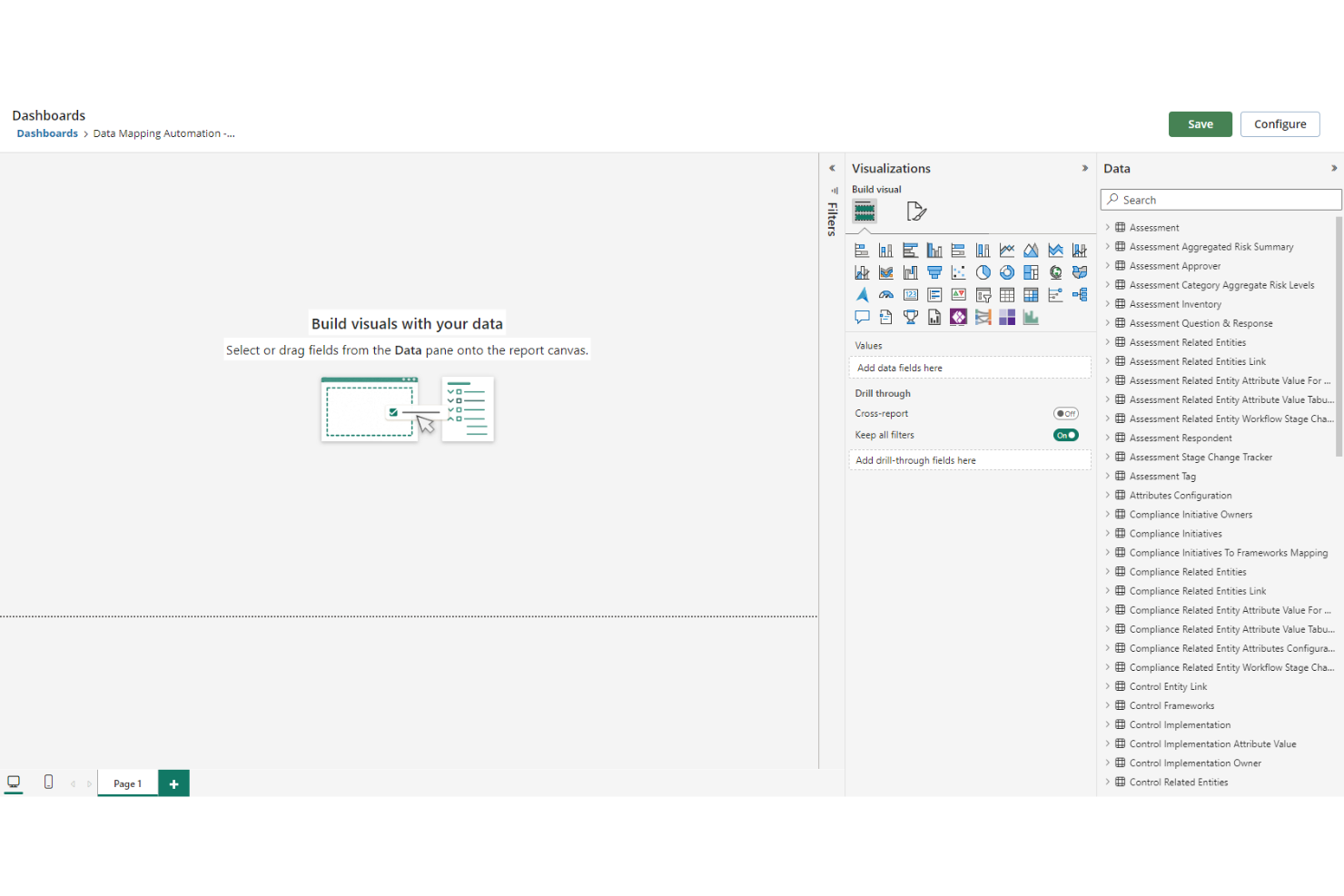Select the donut chart visualization
The height and width of the screenshot is (896, 1344).
(x=1006, y=271)
